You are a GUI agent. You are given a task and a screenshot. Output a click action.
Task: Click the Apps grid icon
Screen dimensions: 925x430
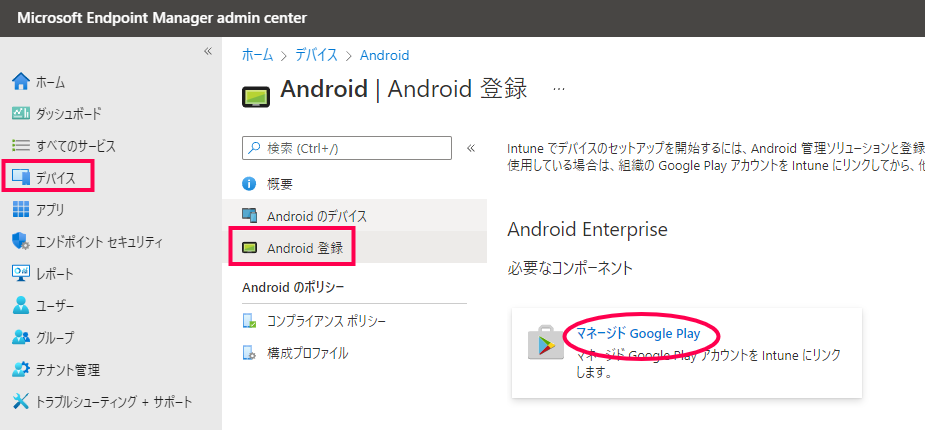[21, 209]
